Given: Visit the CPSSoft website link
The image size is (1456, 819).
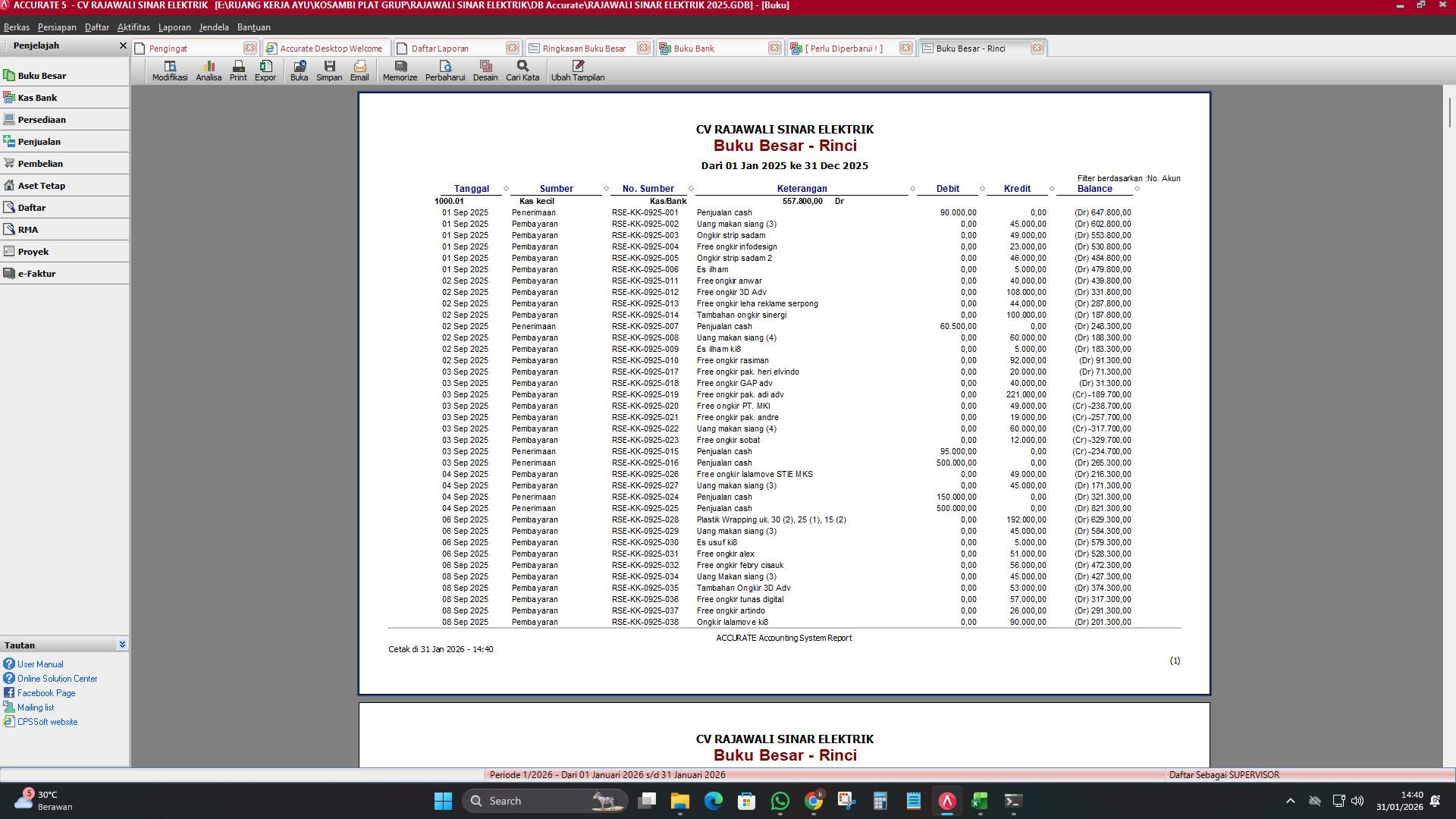Looking at the screenshot, I should pyautogui.click(x=47, y=721).
